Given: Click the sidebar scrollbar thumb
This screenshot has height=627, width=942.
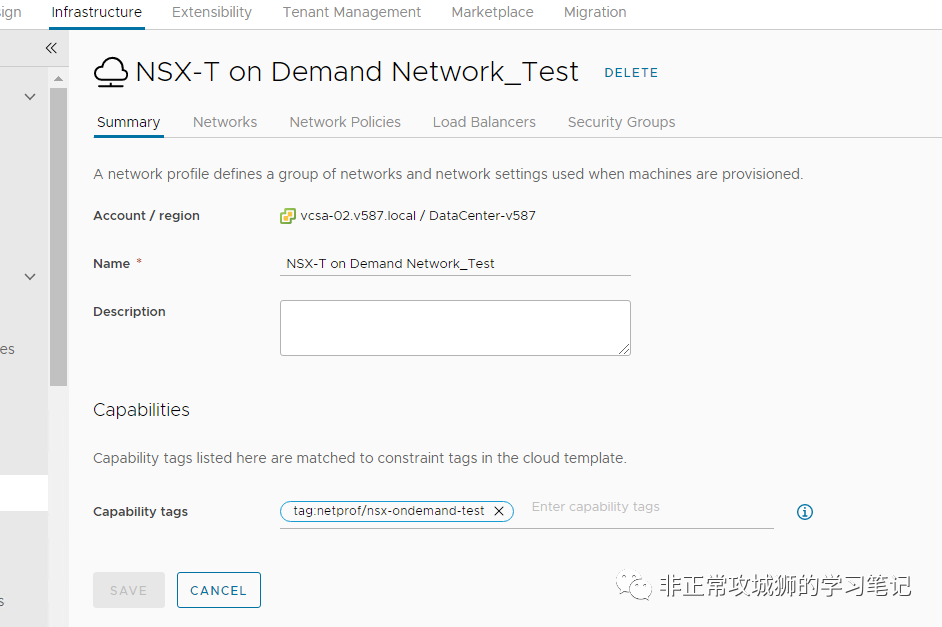Looking at the screenshot, I should pos(58,237).
